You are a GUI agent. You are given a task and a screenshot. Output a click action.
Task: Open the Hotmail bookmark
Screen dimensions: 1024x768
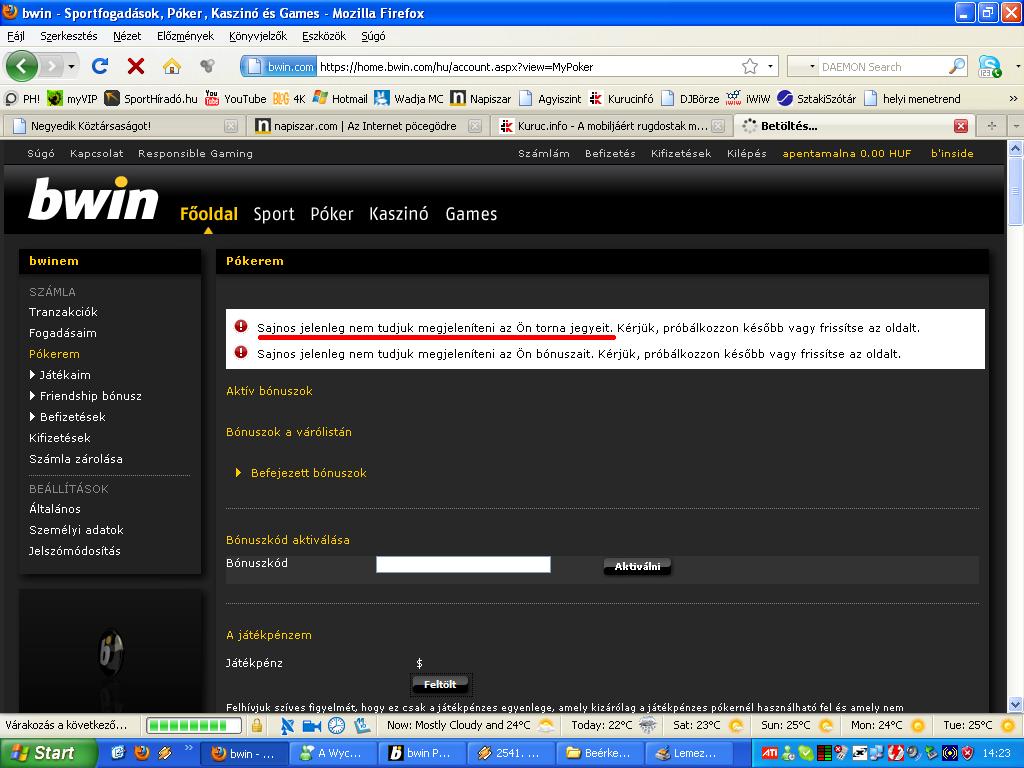coord(340,99)
